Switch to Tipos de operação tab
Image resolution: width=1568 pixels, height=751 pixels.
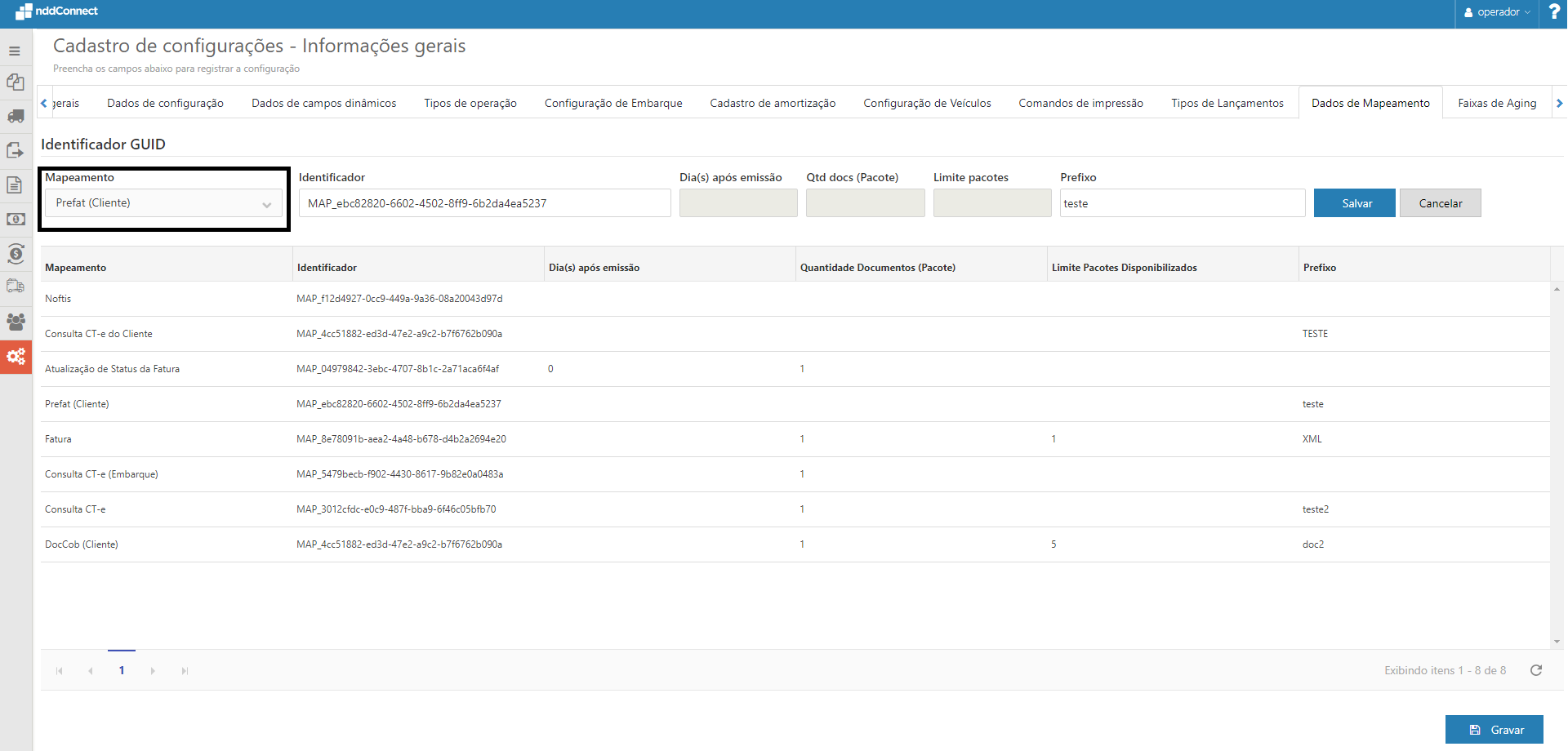pos(470,103)
